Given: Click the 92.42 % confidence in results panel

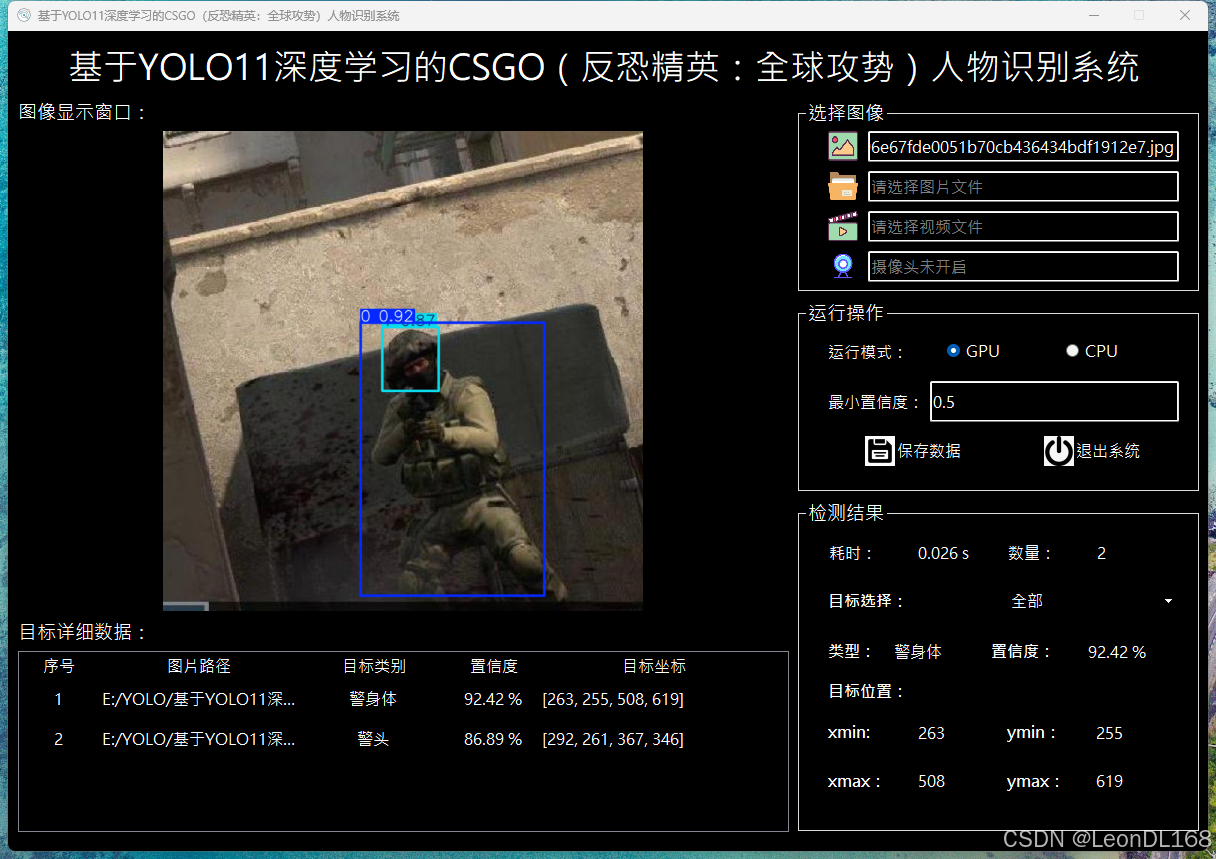Looking at the screenshot, I should (x=1116, y=652).
